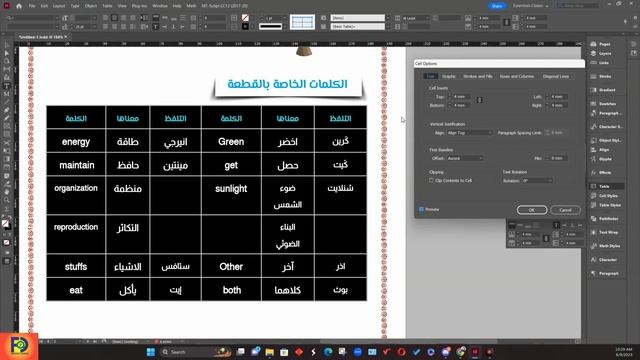The height and width of the screenshot is (360, 640).
Task: Toggle link icon between cell inset values
Action: 480,100
